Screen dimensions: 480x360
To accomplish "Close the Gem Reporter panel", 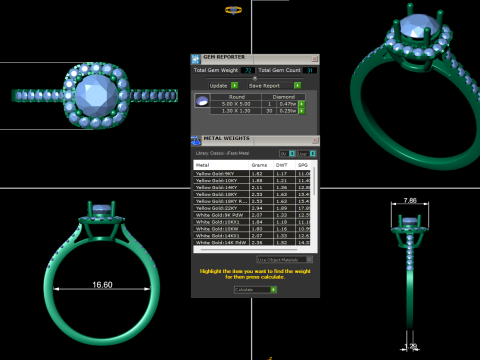I will (314, 59).
